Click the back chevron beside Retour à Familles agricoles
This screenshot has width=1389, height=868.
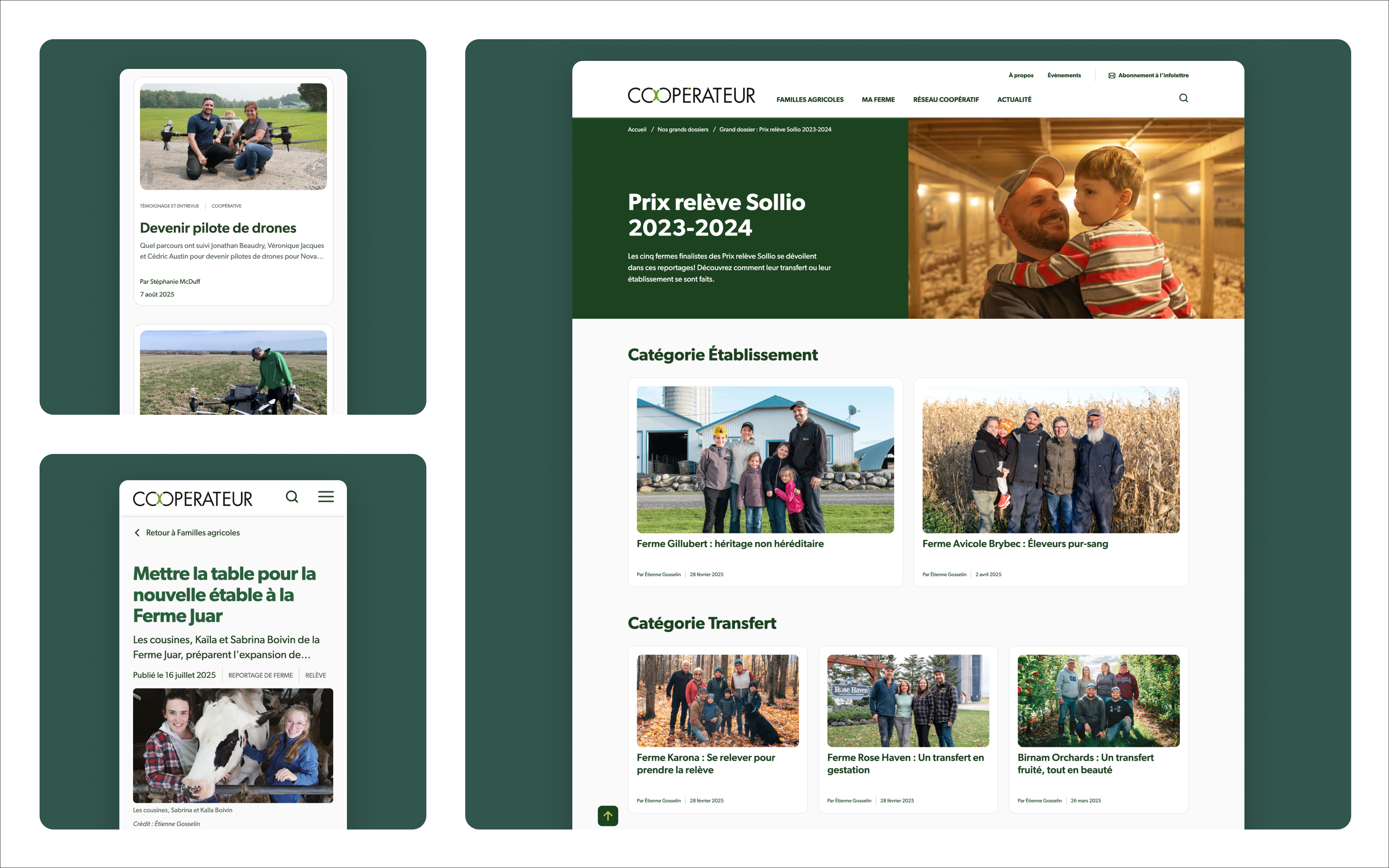(x=137, y=533)
